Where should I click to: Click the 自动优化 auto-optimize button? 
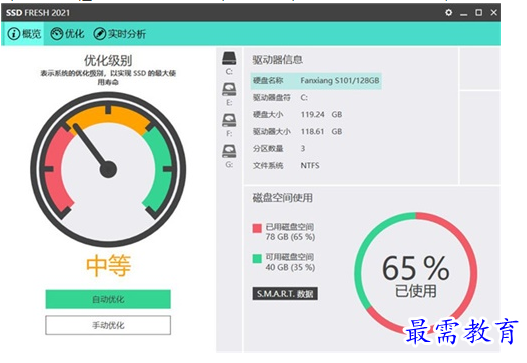click(108, 299)
